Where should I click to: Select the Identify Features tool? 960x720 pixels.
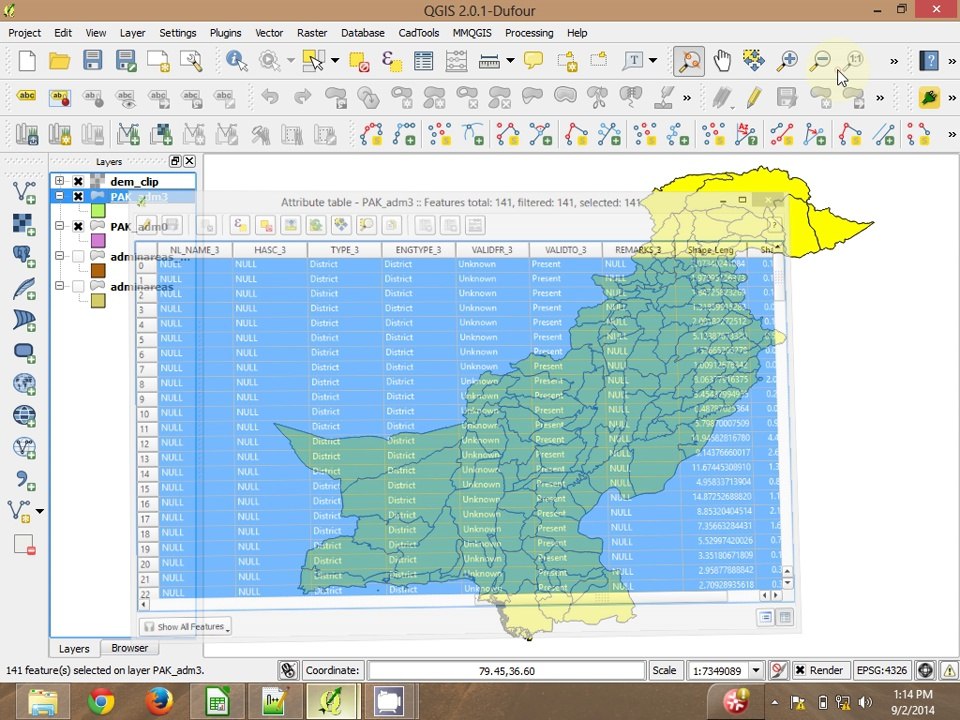pyautogui.click(x=236, y=61)
